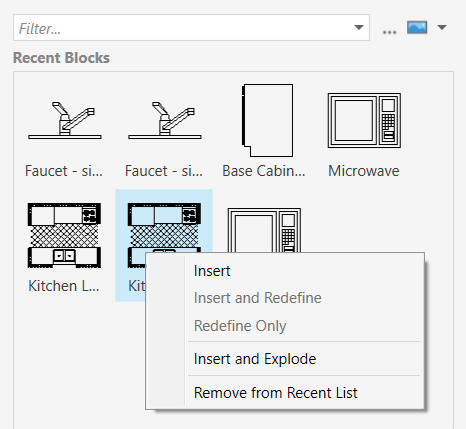Click the Recent Blocks heading
This screenshot has height=429, width=466.
click(61, 58)
